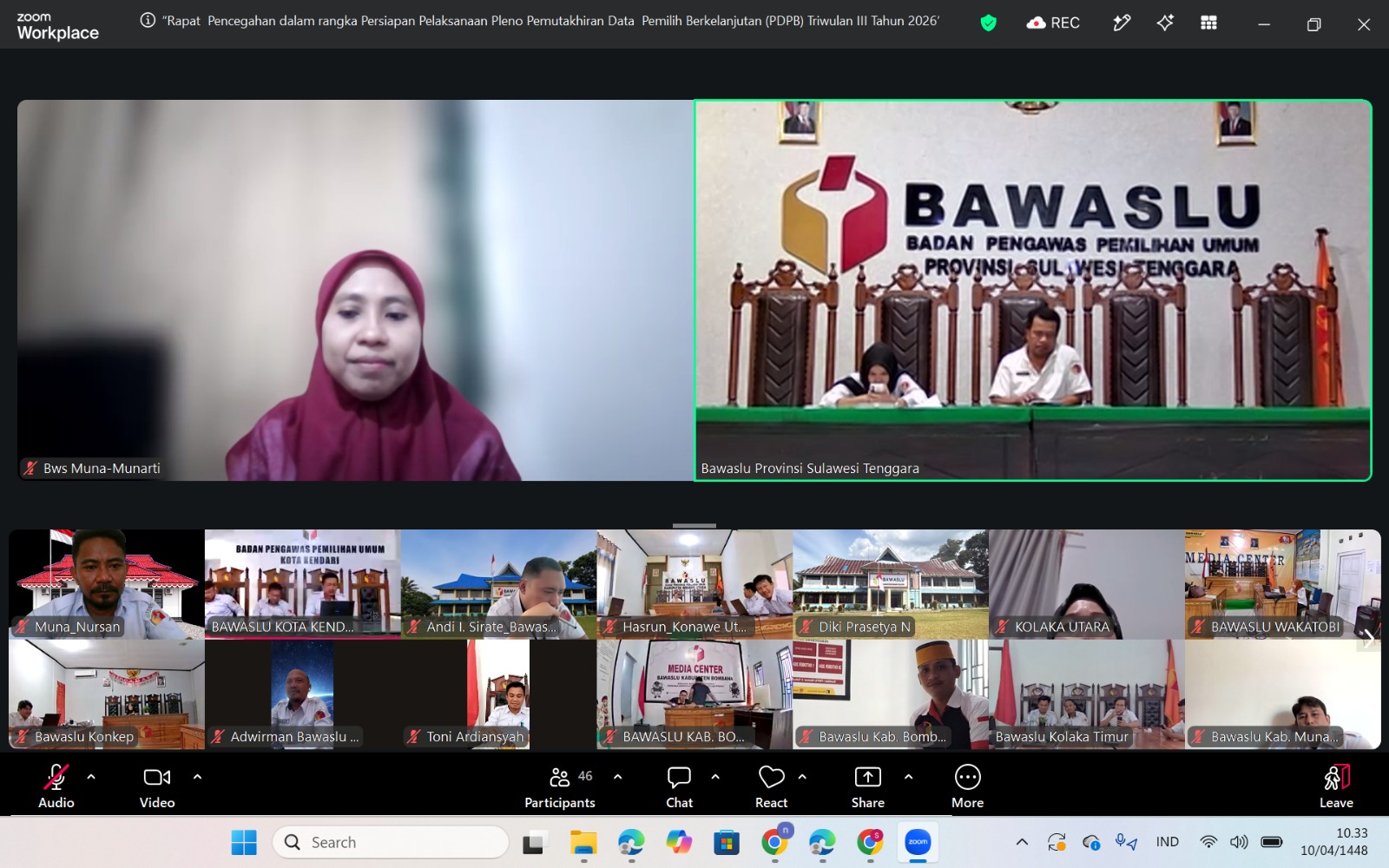Open the Windows Start menu
The image size is (1389, 868).
[x=244, y=842]
